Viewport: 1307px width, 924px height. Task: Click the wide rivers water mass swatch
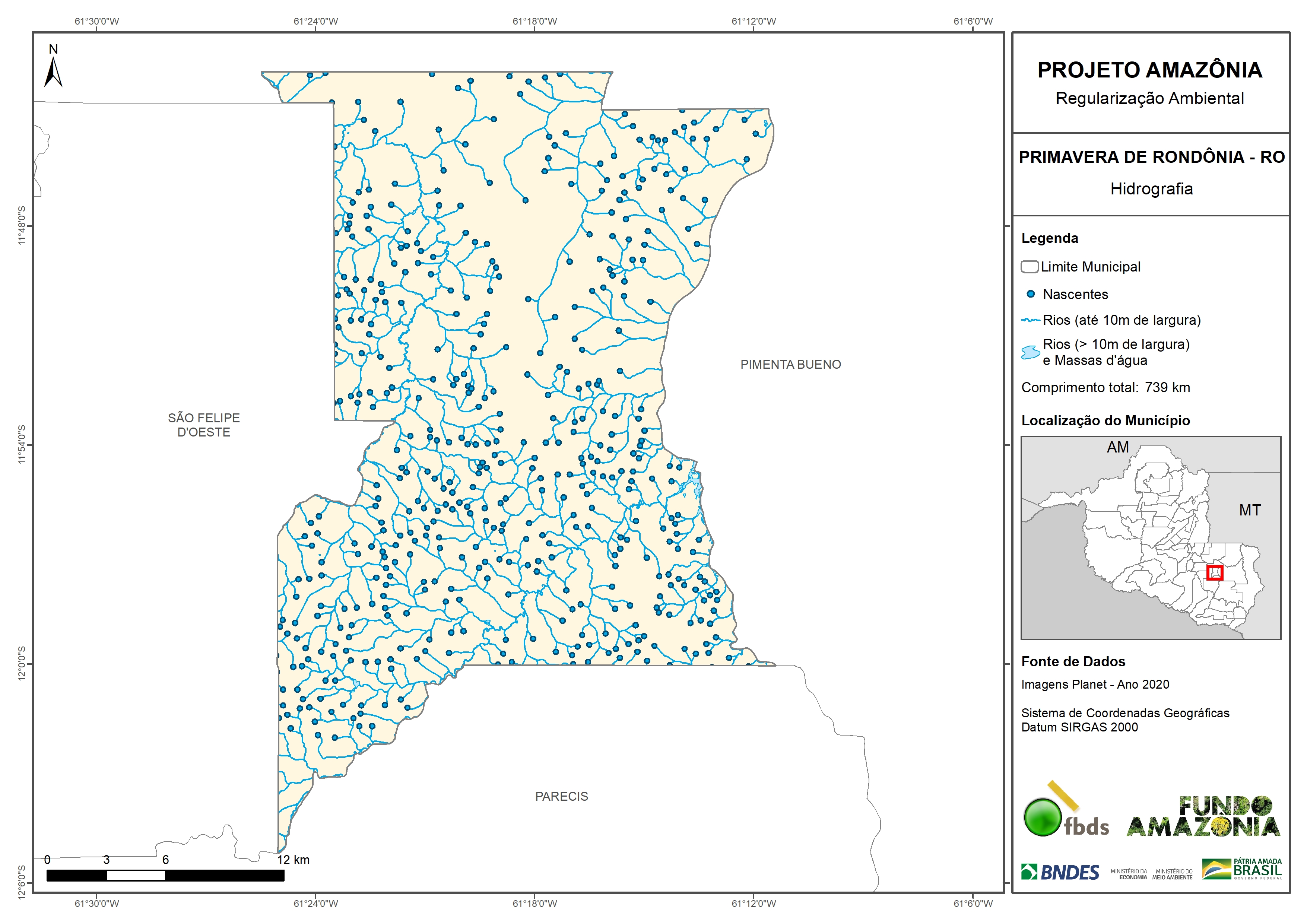pos(1030,352)
